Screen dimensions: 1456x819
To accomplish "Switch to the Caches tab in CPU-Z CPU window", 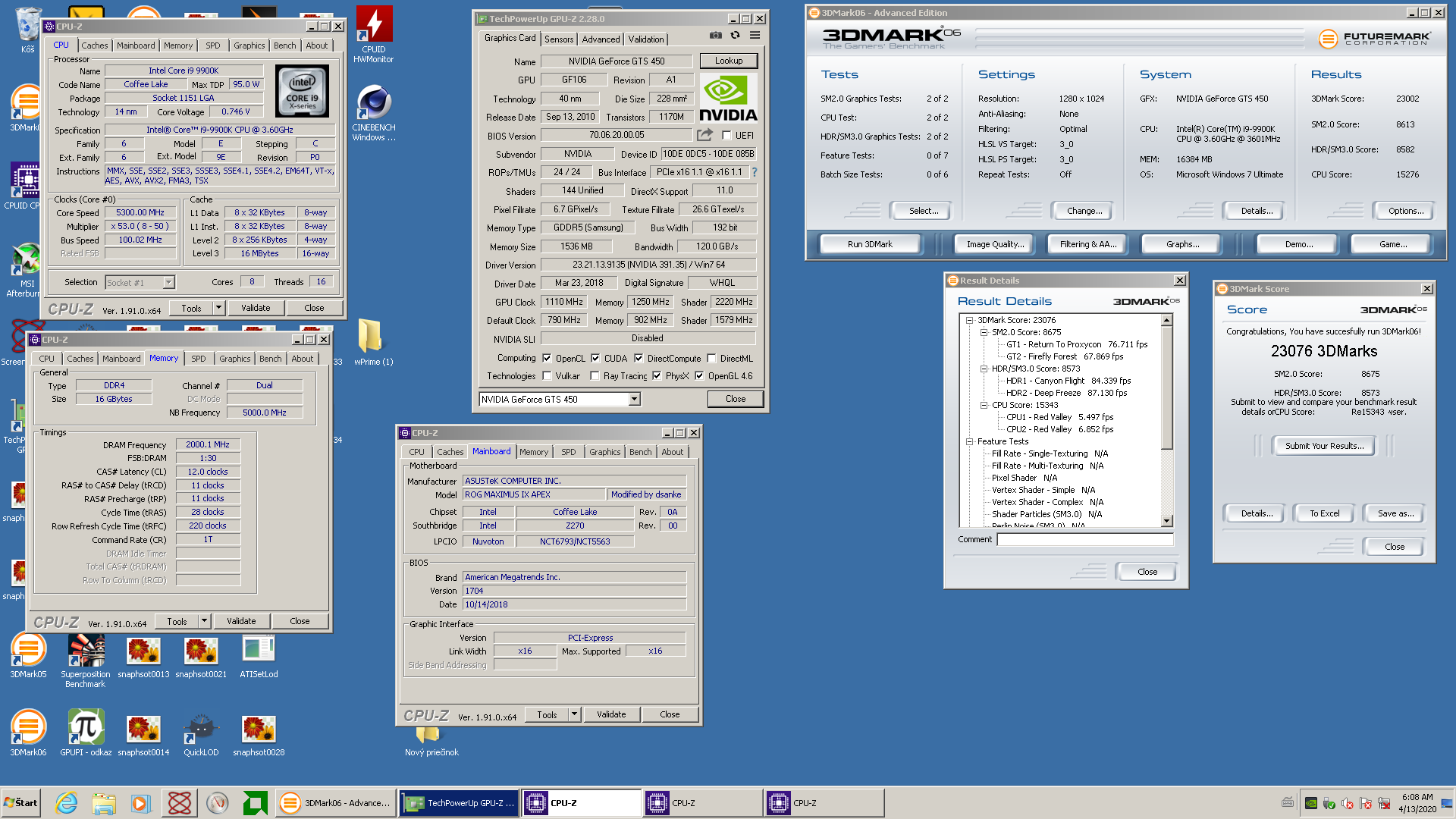I will tap(95, 45).
